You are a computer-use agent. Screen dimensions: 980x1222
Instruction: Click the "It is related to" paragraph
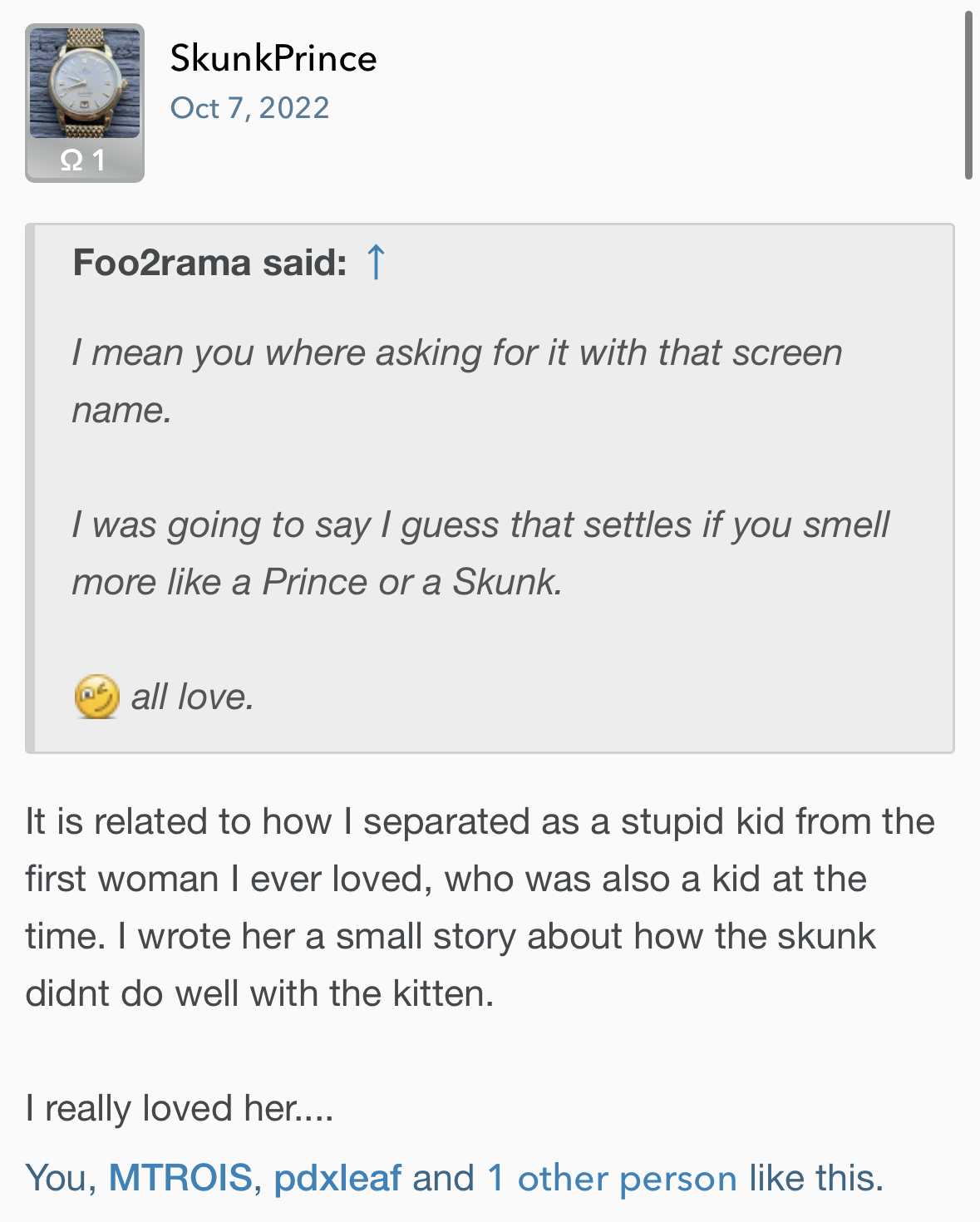(480, 822)
